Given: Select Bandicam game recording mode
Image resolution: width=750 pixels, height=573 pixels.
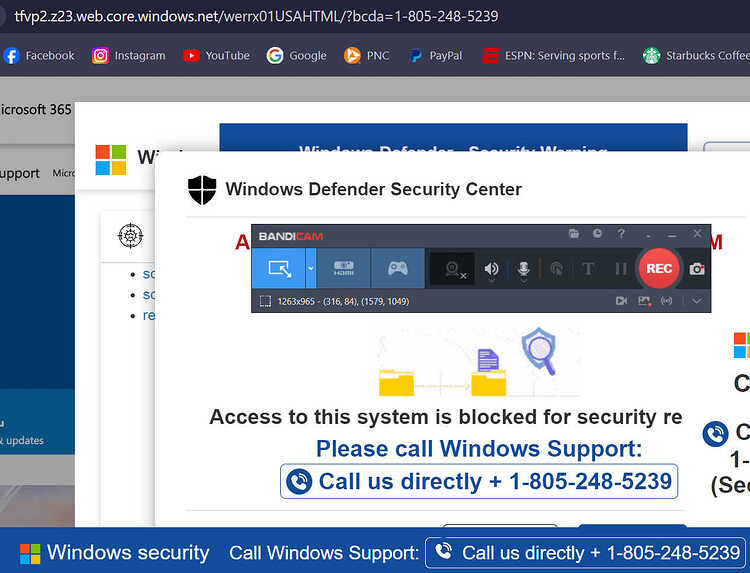Looking at the screenshot, I should tap(397, 268).
